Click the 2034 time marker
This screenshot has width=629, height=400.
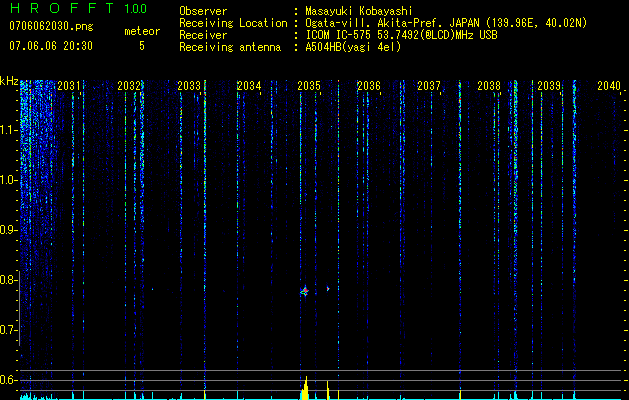coord(249,85)
